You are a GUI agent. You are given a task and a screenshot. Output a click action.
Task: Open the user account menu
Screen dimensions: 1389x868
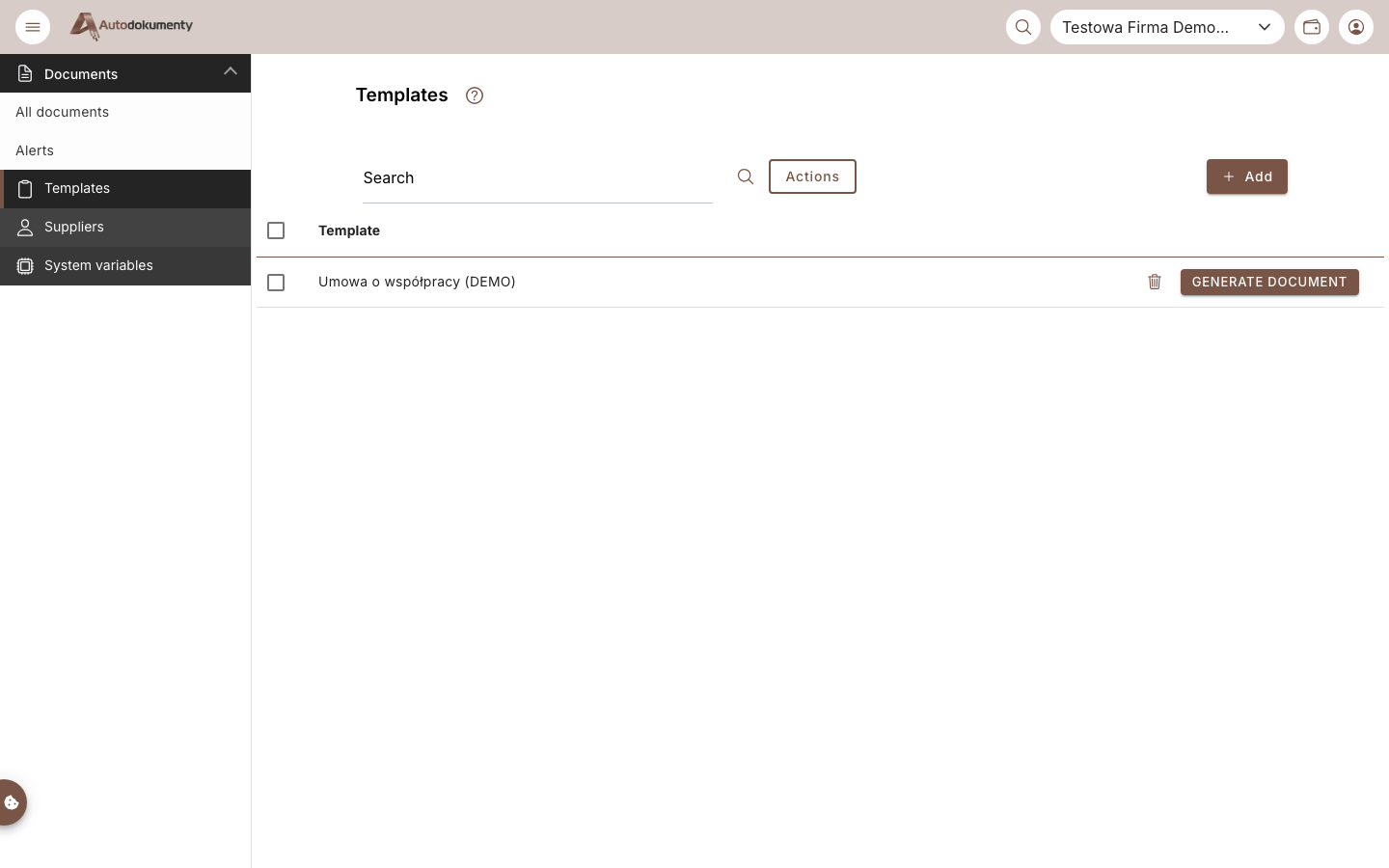pos(1356,27)
